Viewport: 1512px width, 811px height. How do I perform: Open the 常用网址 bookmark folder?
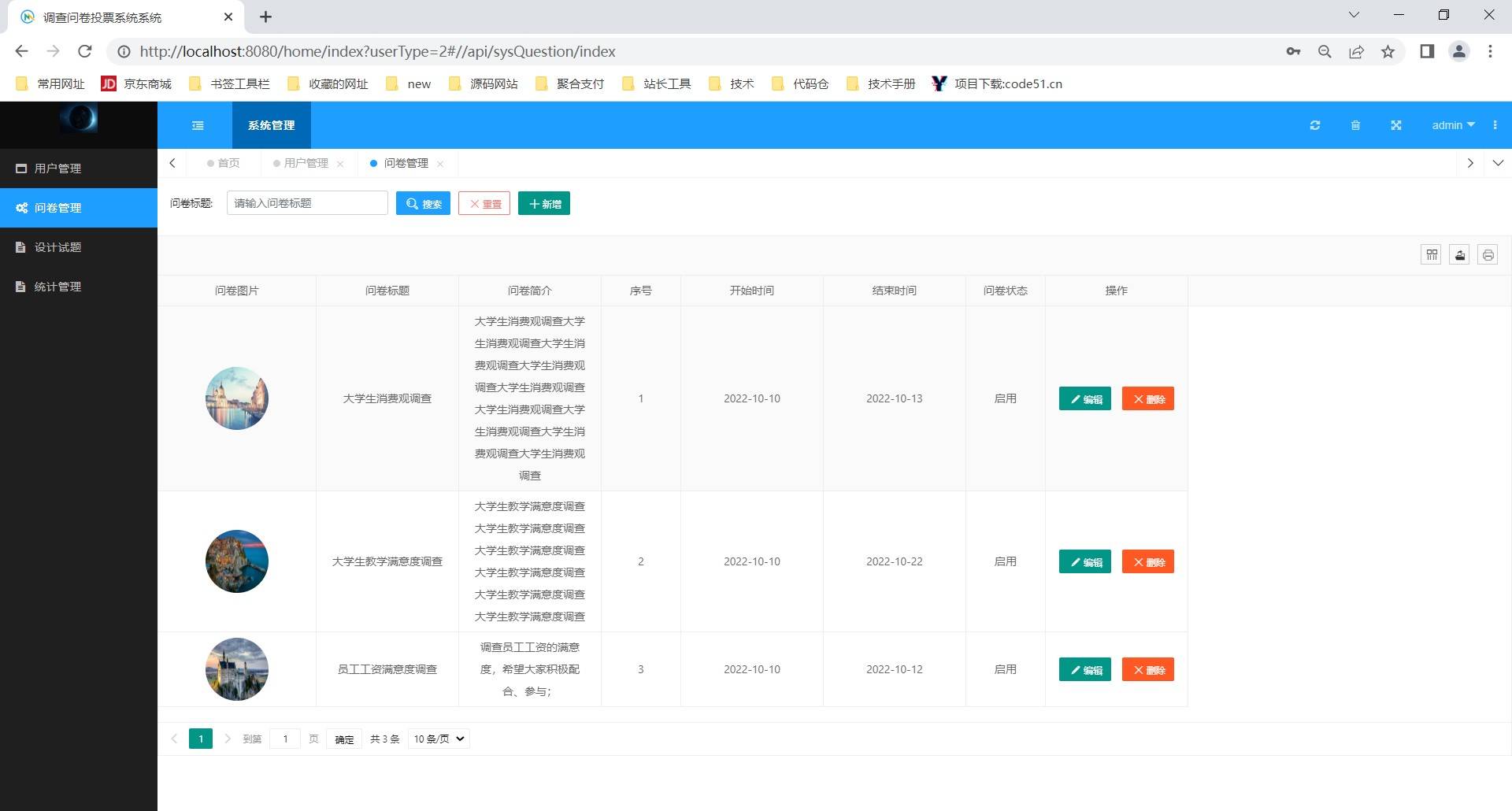[50, 83]
